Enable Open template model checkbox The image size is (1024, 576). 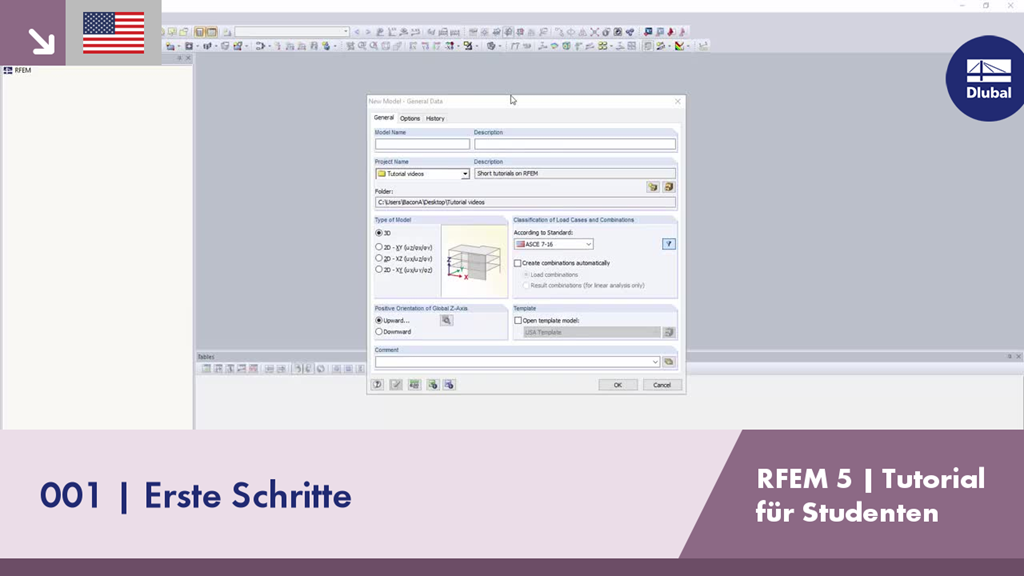tap(519, 321)
